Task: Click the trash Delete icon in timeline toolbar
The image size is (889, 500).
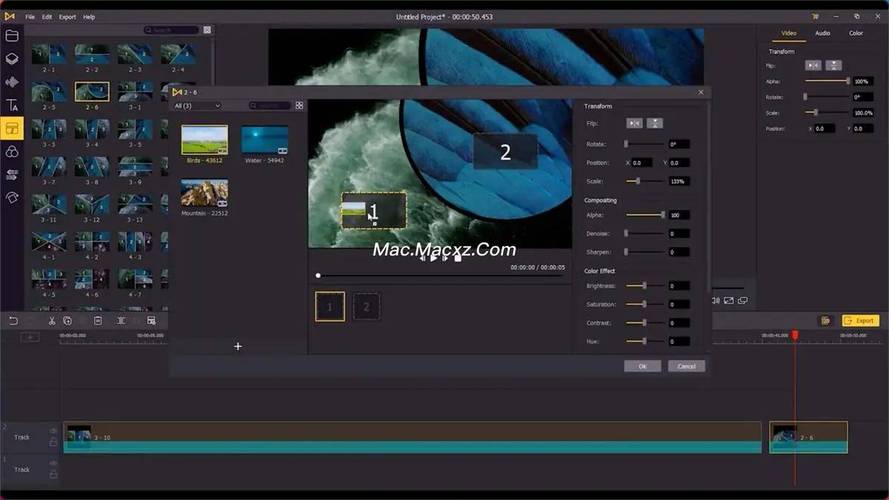Action: coord(98,321)
